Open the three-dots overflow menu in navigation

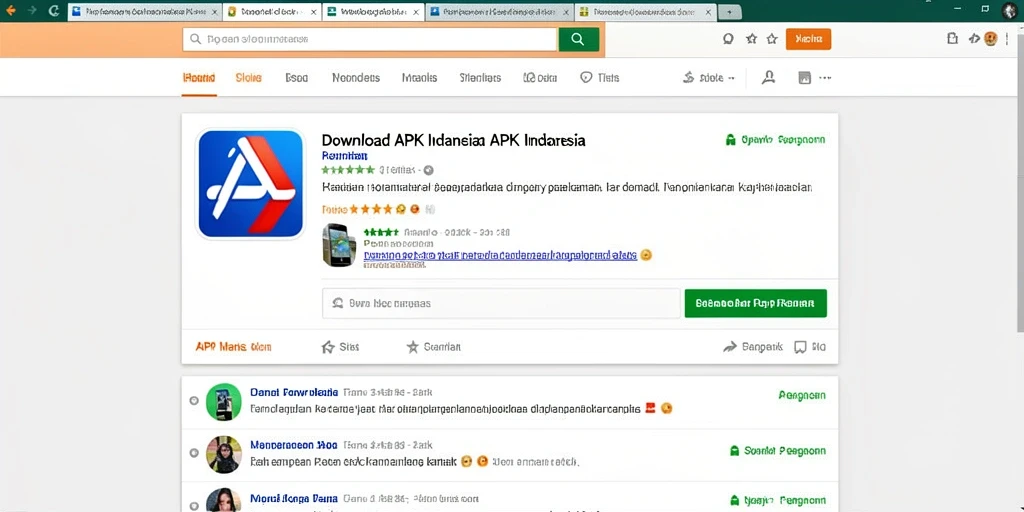pyautogui.click(x=825, y=78)
